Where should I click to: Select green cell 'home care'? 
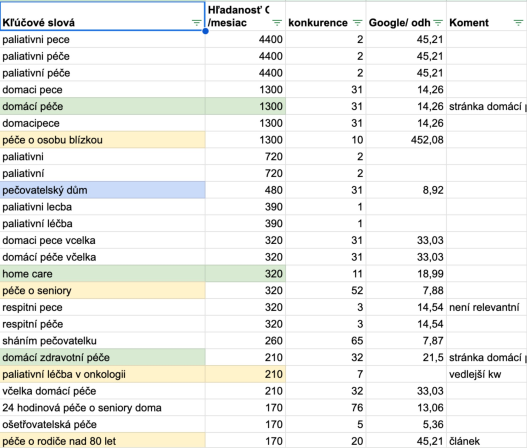point(103,274)
